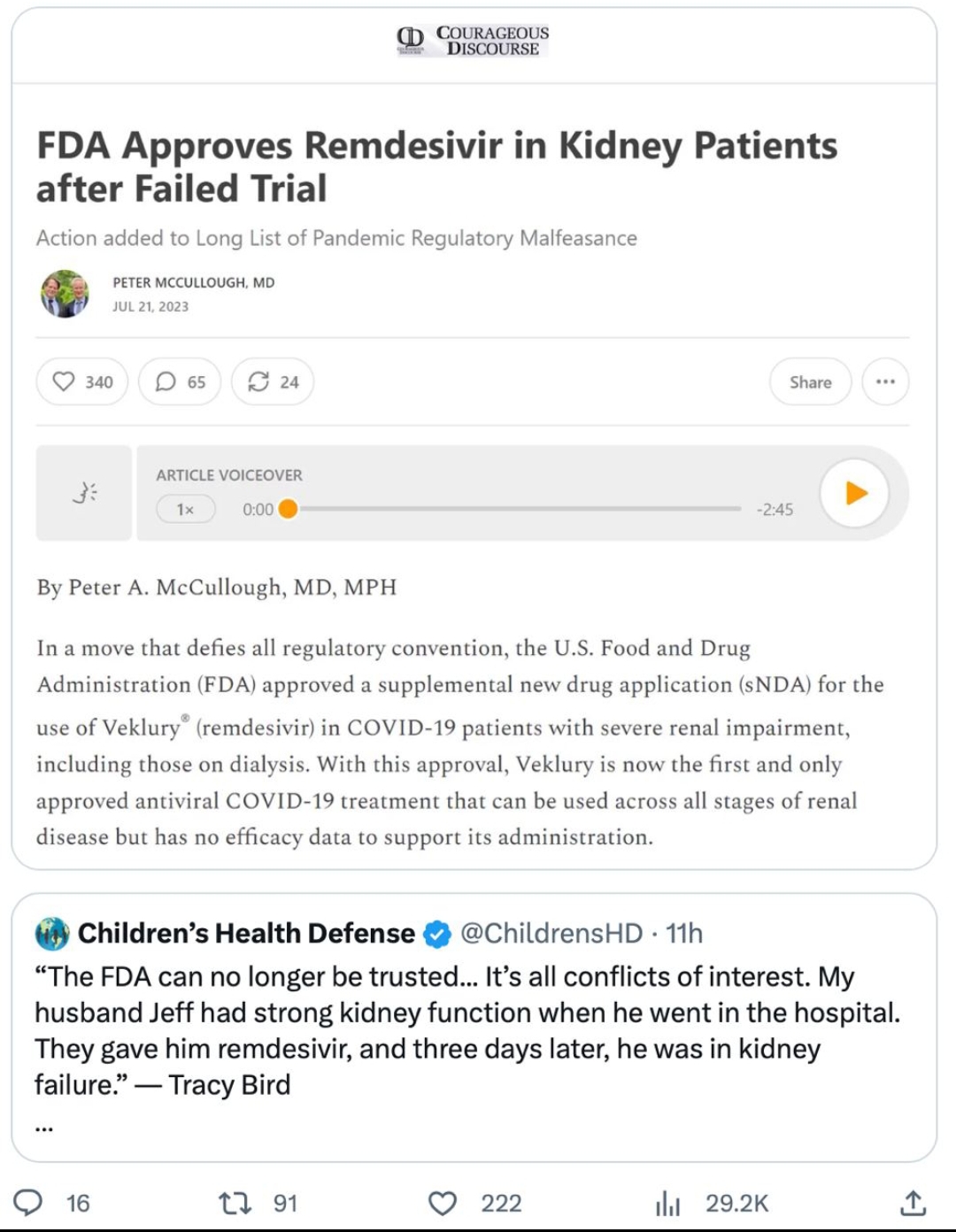Screen dimensions: 956x1232
Task: Click the Share button
Action: click(810, 381)
